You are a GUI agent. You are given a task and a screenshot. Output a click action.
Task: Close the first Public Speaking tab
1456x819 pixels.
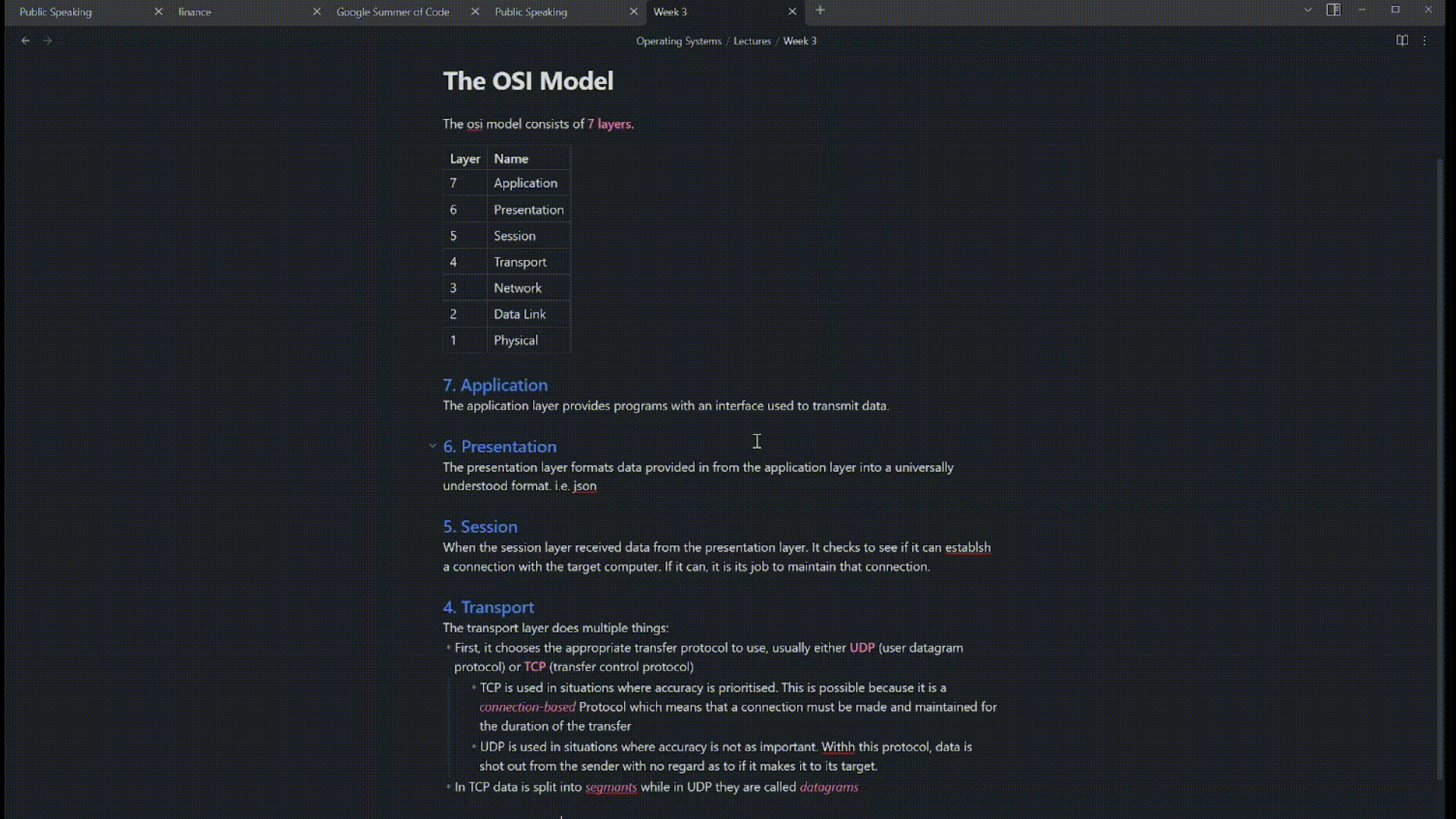pos(158,11)
